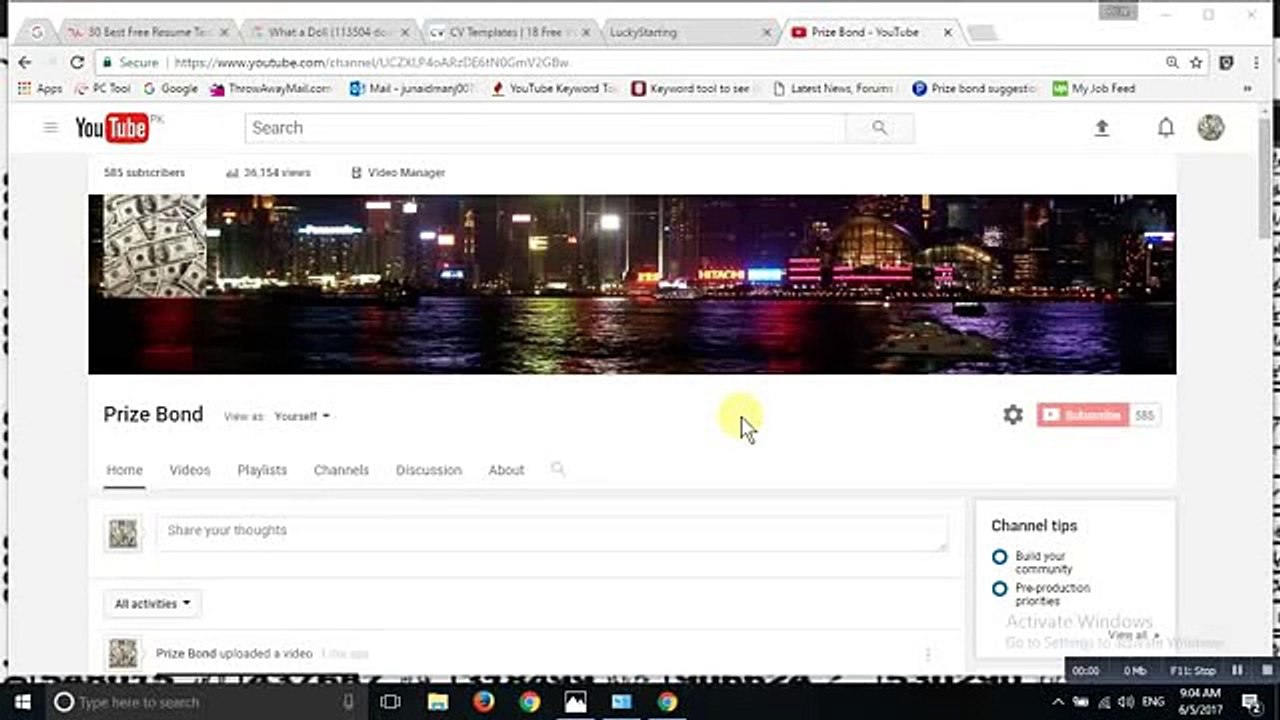
Task: Open the Chrome Apps shortcut
Action: pyautogui.click(x=40, y=89)
